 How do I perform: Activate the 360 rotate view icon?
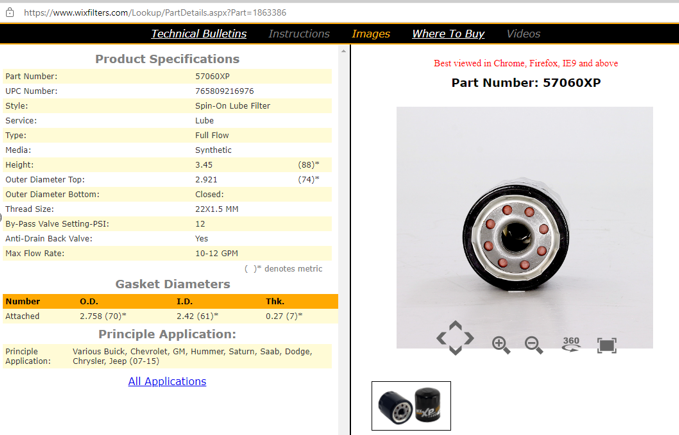(571, 344)
